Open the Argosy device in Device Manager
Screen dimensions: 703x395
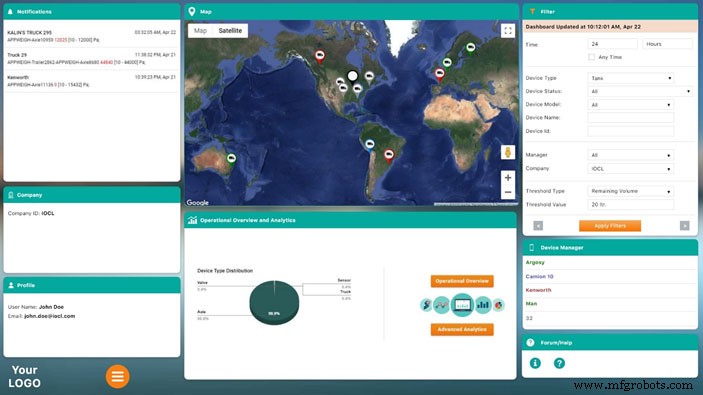535,262
